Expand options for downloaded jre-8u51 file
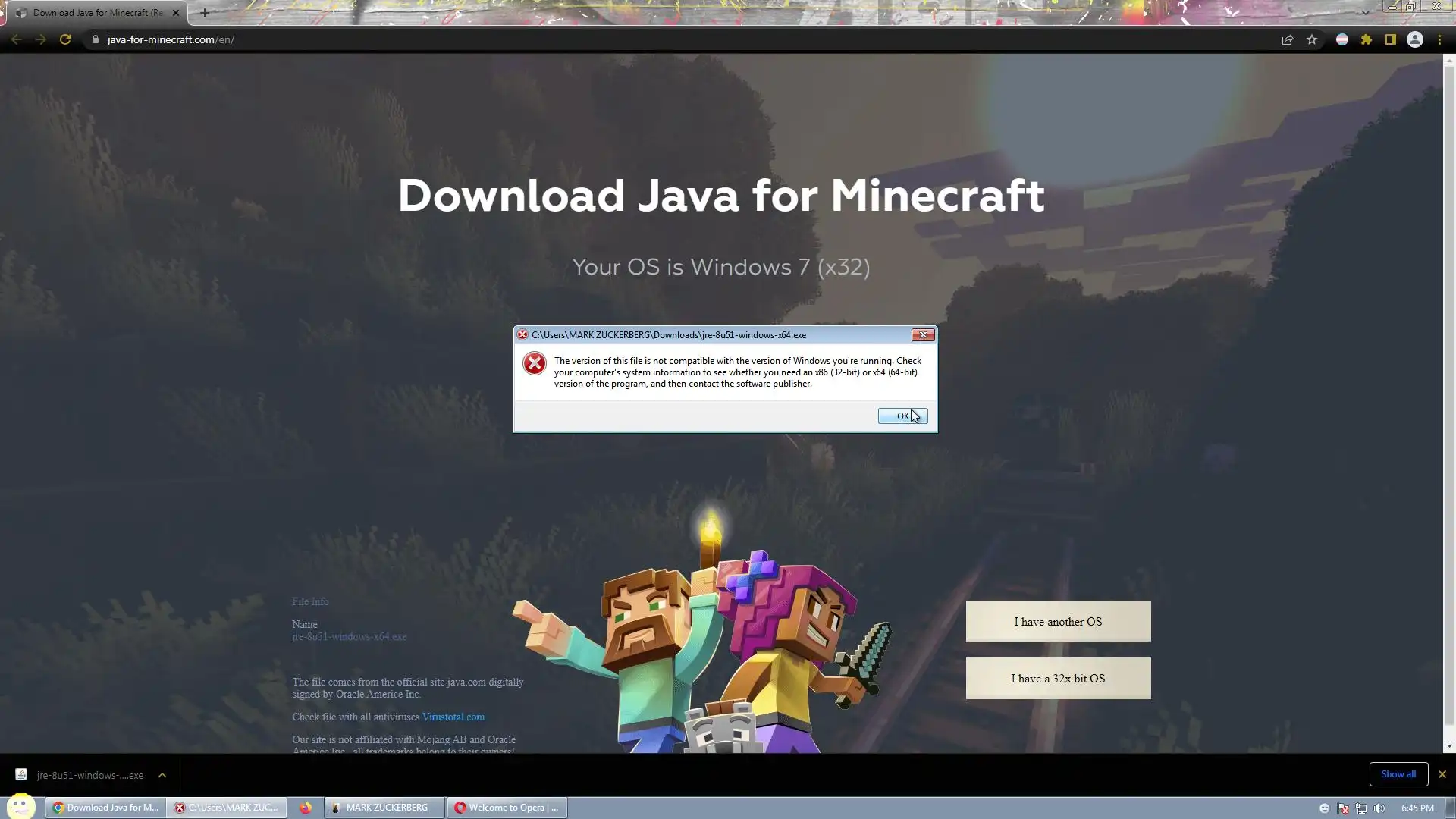 click(162, 775)
